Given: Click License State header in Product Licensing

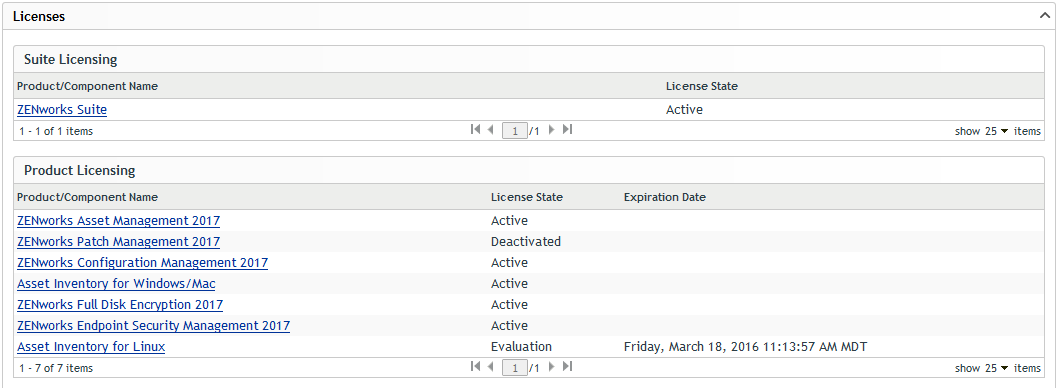Looking at the screenshot, I should pos(526,197).
